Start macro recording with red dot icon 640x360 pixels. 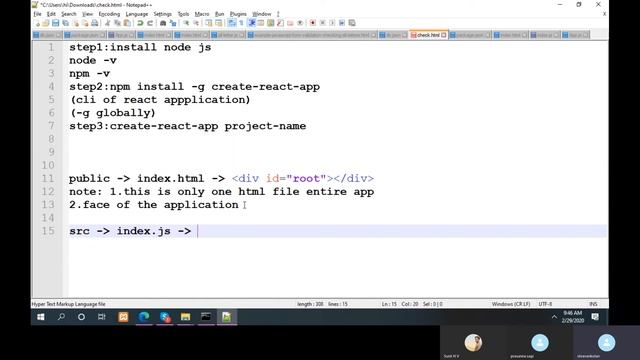click(x=313, y=23)
